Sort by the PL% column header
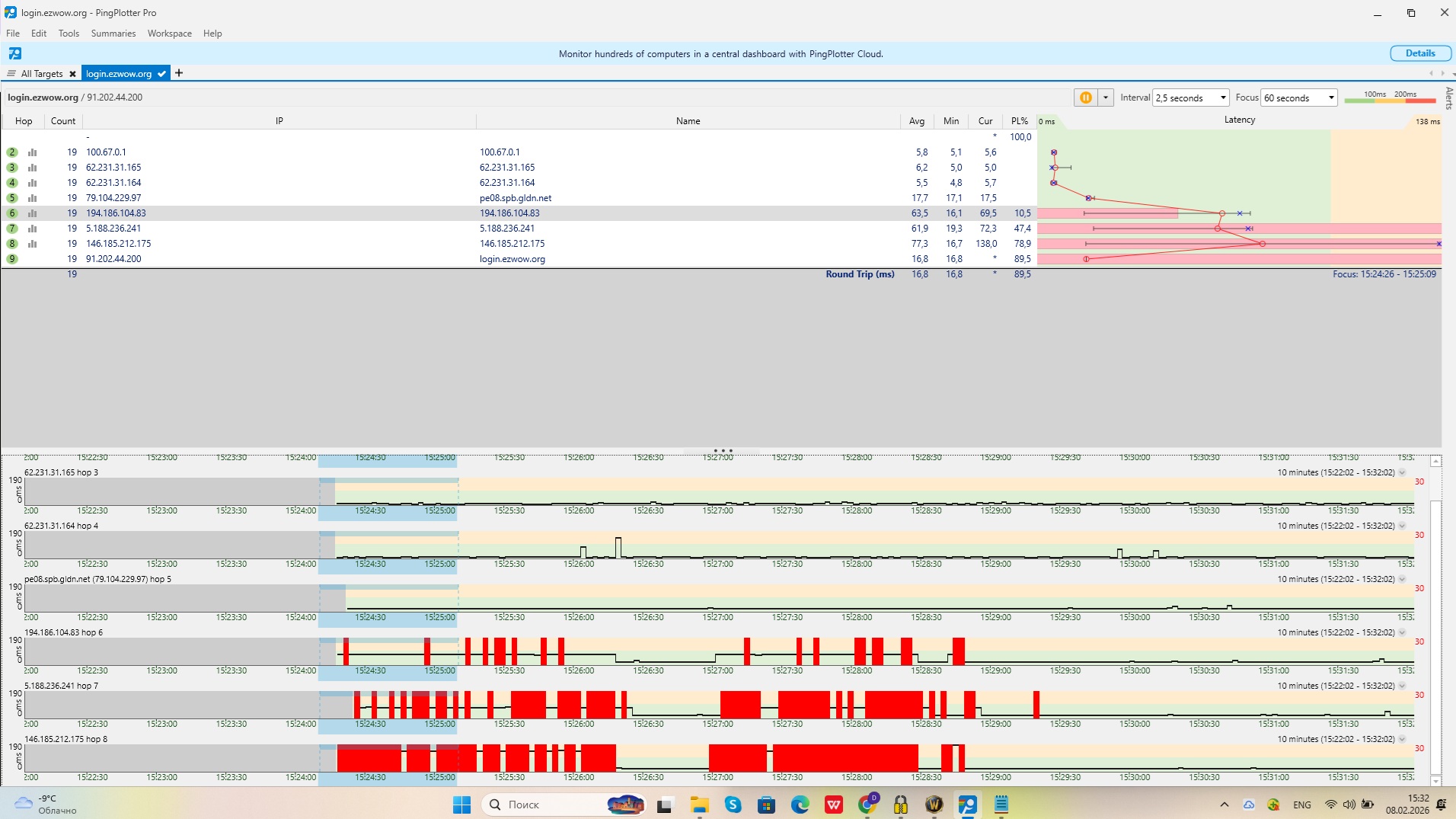 point(1019,121)
